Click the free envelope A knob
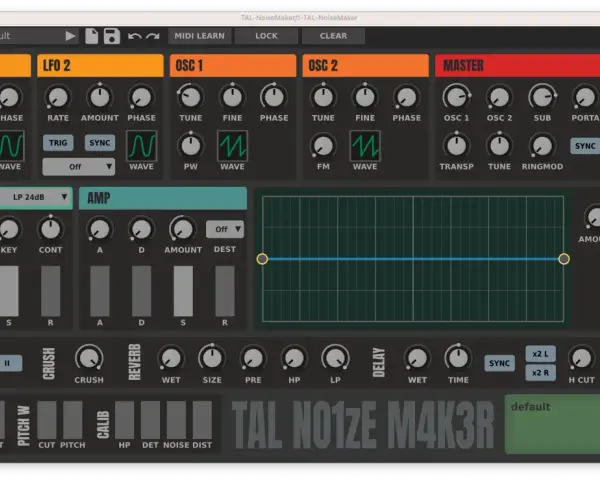 [x=99, y=229]
